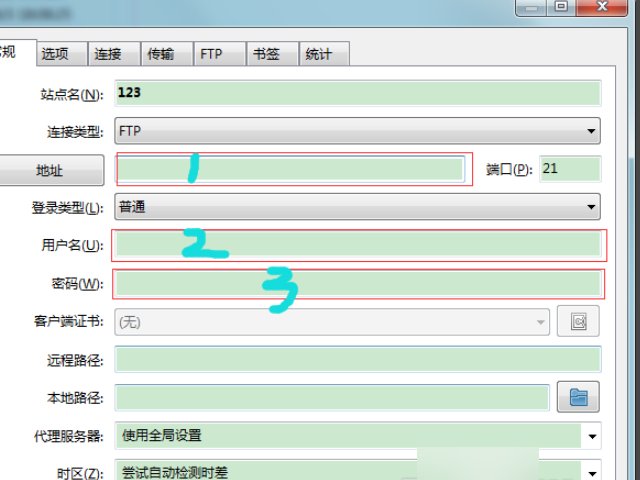Close the site properties window

(602, 6)
